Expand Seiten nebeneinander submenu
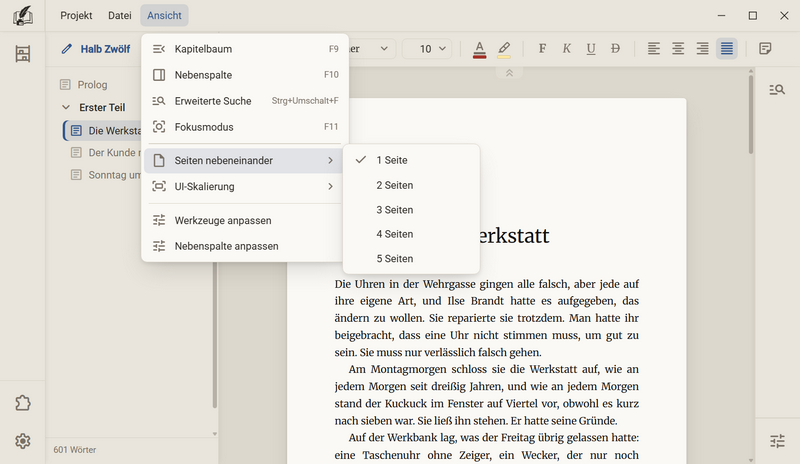 (245, 161)
